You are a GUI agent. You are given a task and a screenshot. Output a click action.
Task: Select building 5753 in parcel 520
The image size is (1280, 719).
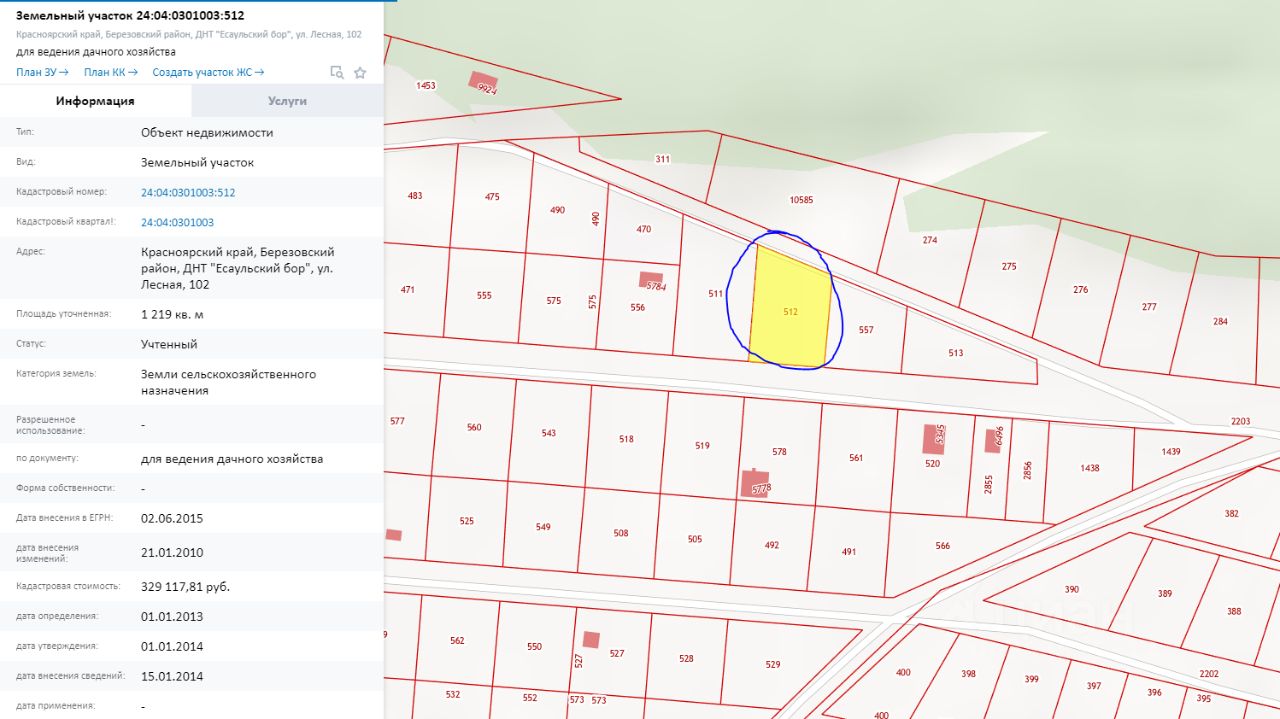(935, 436)
